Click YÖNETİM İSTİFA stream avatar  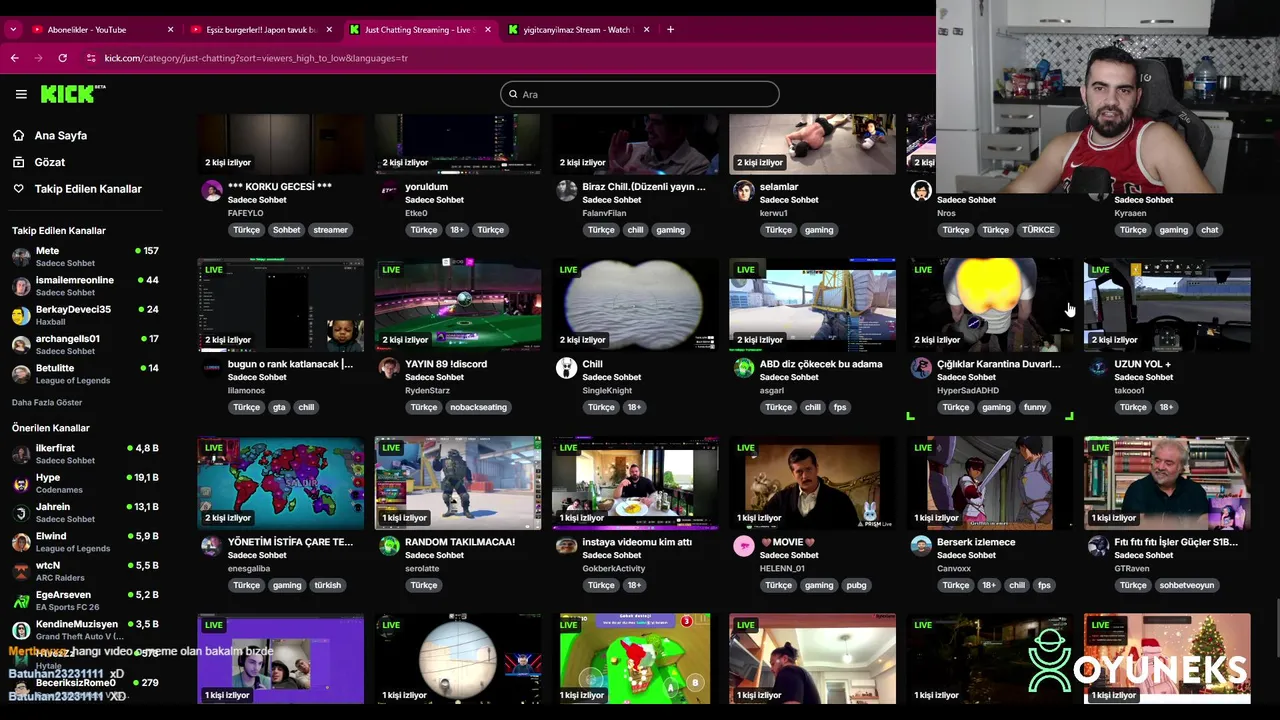[211, 545]
